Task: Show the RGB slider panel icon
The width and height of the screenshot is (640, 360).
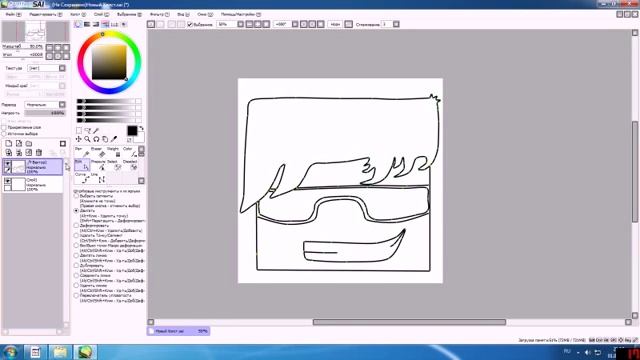Action: [x=87, y=24]
